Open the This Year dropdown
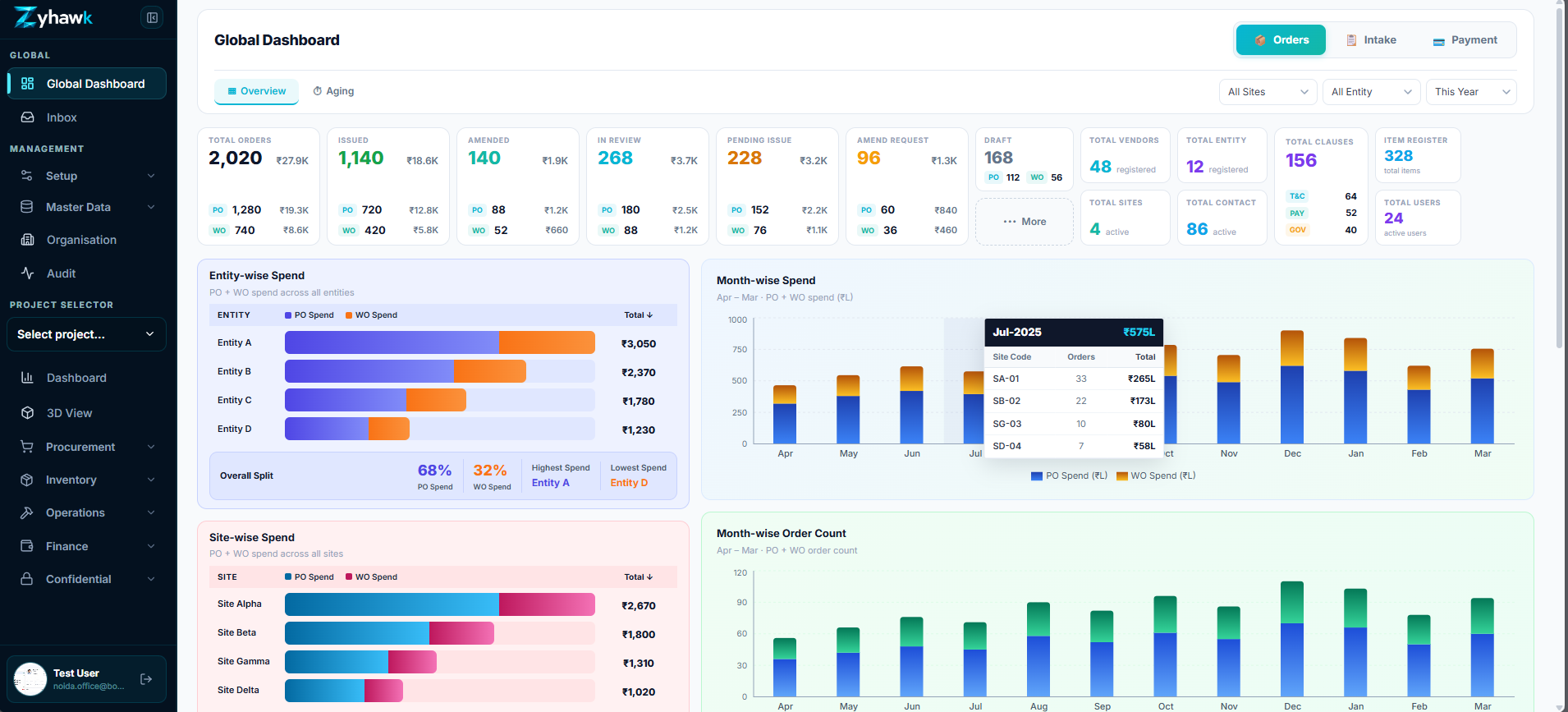 click(1471, 92)
